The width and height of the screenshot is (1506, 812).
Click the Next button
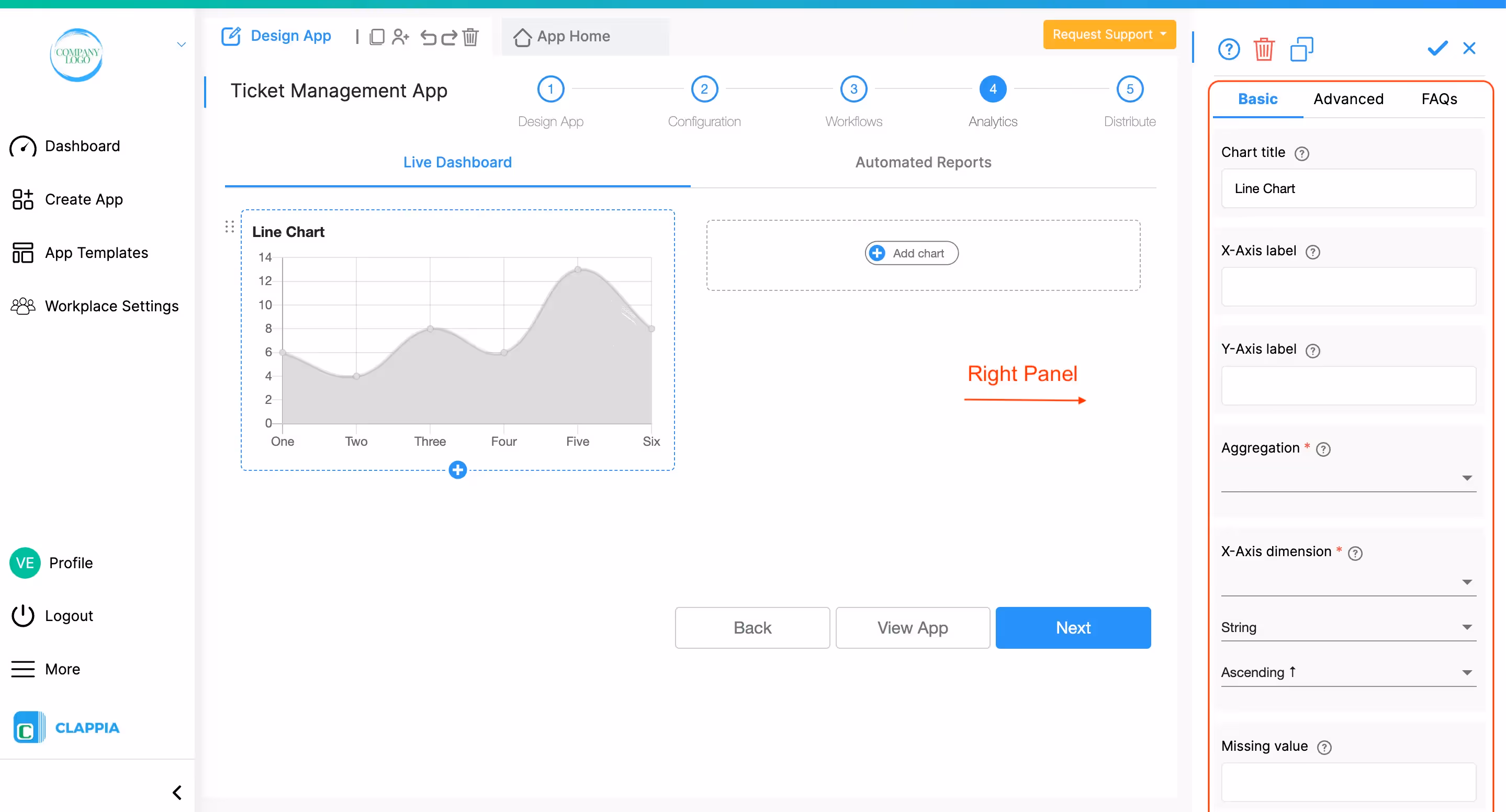tap(1073, 627)
